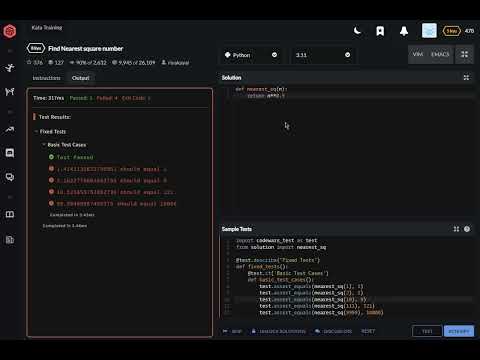Click the blue ATTEMPT button
The height and width of the screenshot is (360, 480).
pos(459,331)
